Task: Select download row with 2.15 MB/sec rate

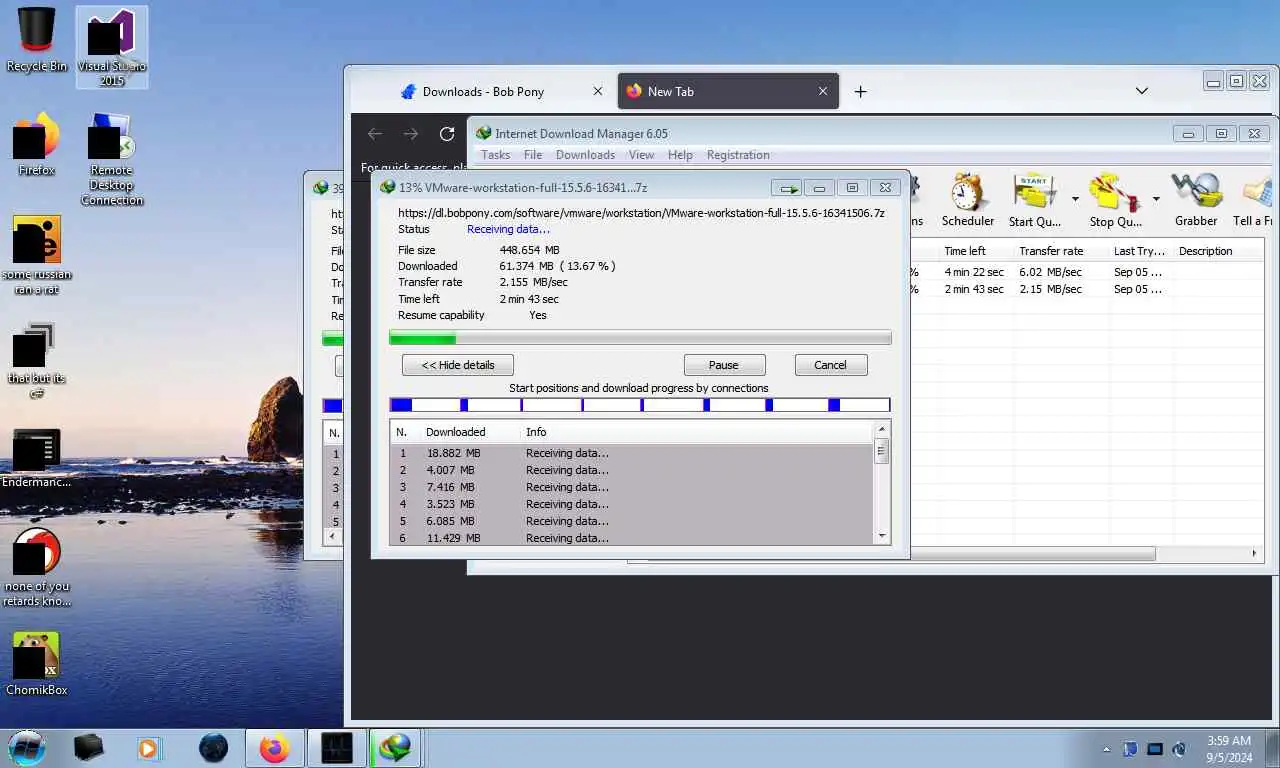Action: (x=1086, y=289)
